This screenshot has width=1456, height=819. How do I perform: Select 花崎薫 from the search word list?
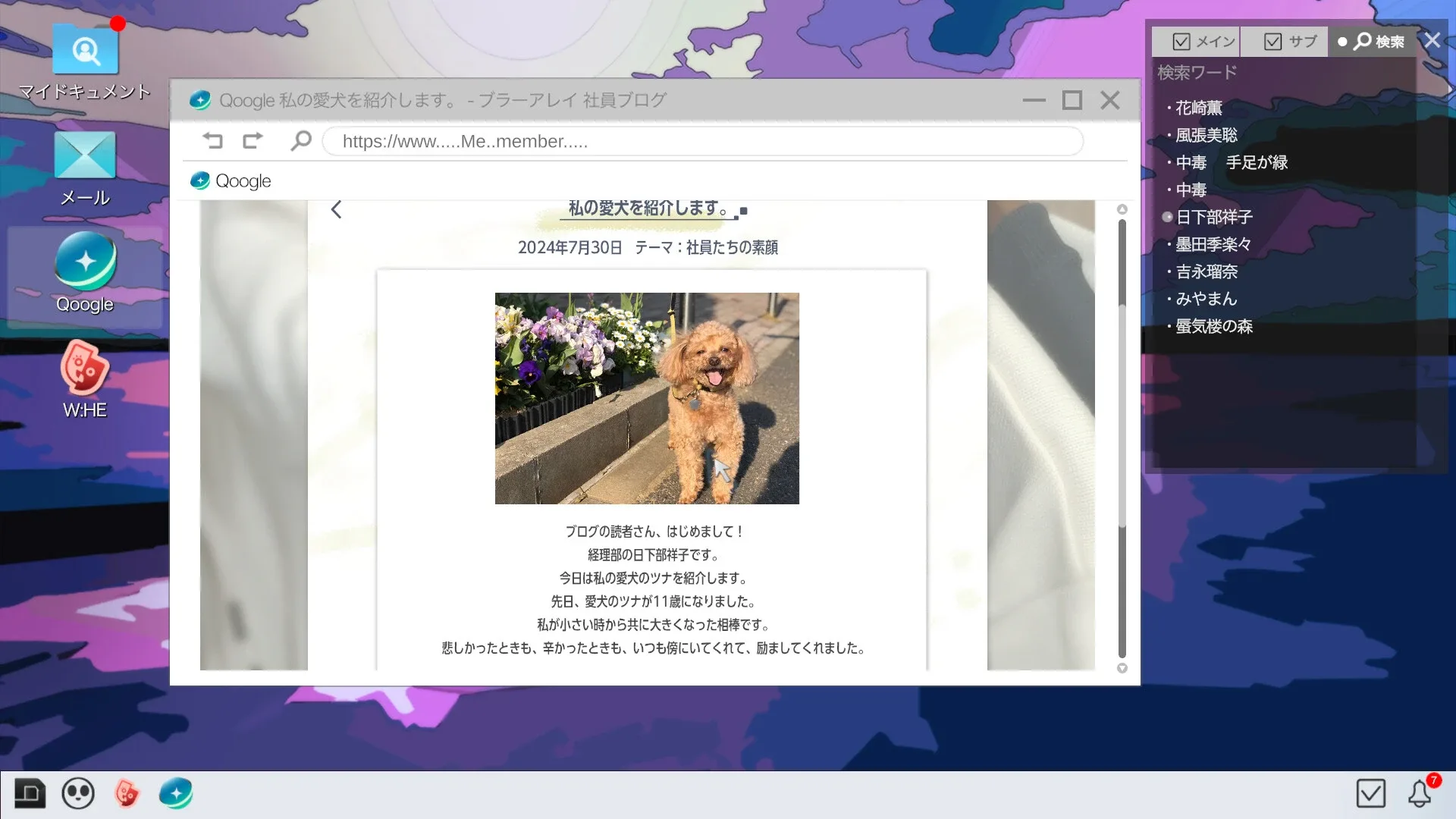(x=1200, y=108)
